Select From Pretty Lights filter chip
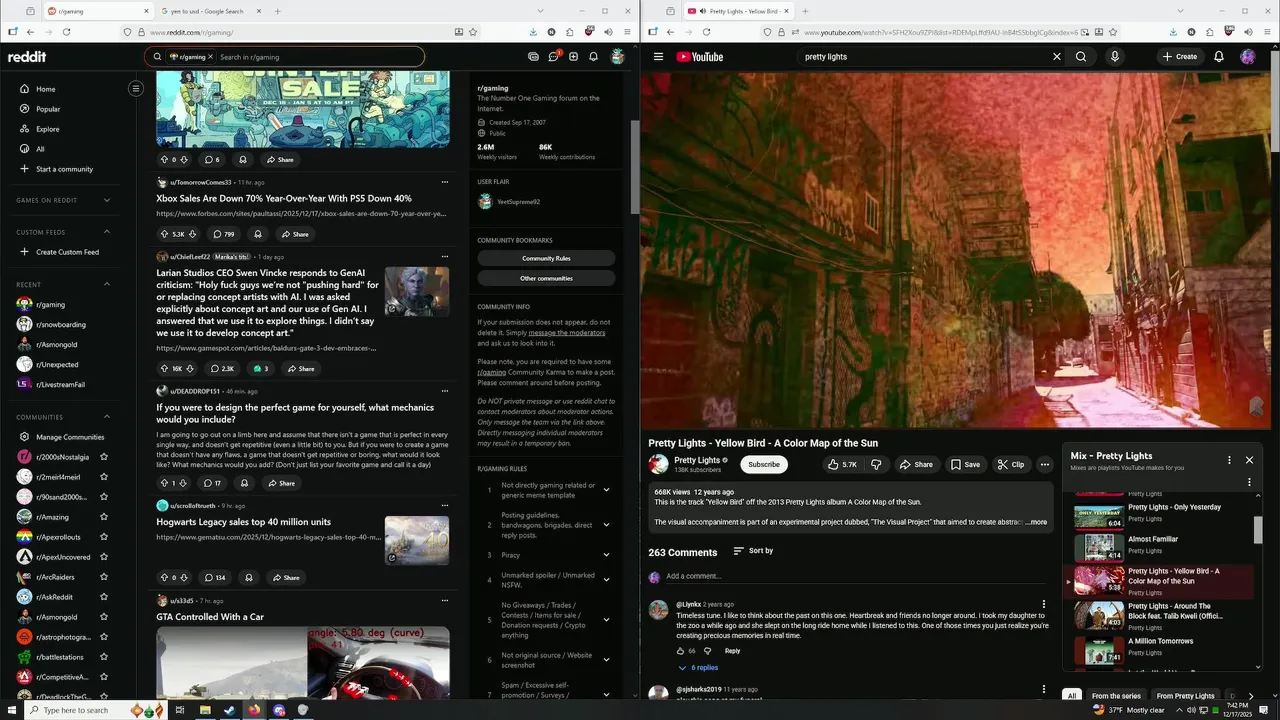Image resolution: width=1280 pixels, height=720 pixels. click(x=1186, y=696)
